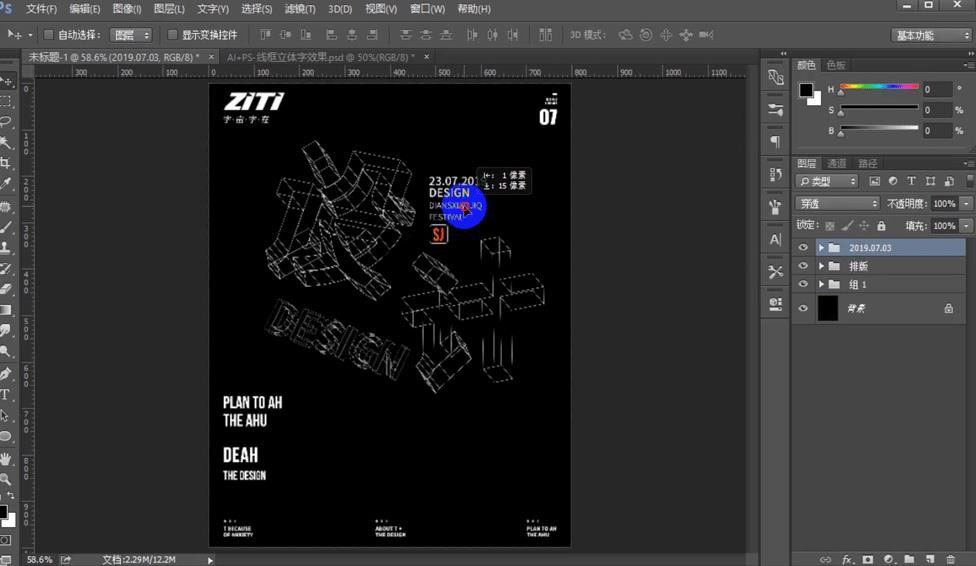
Task: Open the Paragraph panel icon
Action: coord(776,142)
